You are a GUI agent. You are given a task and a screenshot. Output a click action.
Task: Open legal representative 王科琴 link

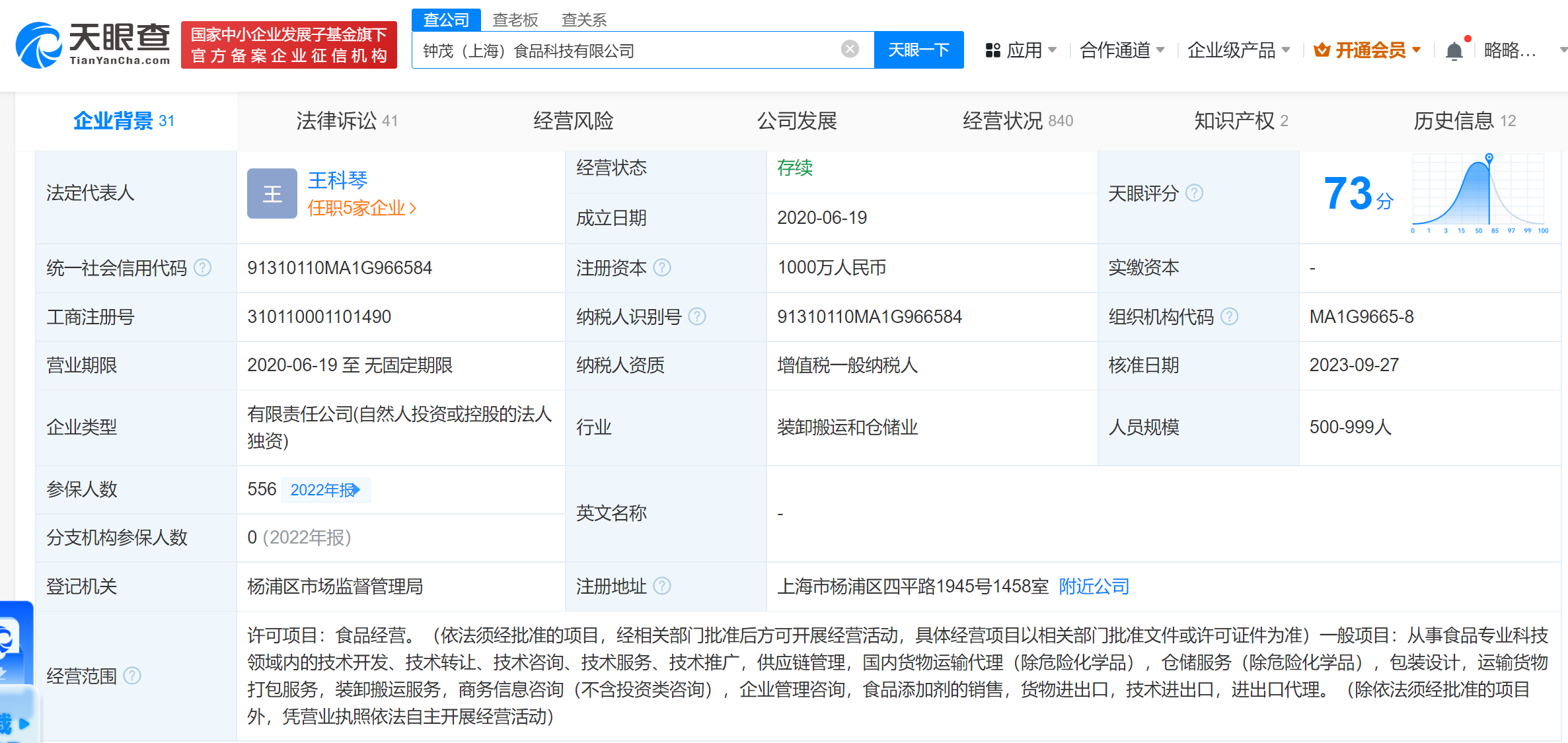click(x=338, y=180)
